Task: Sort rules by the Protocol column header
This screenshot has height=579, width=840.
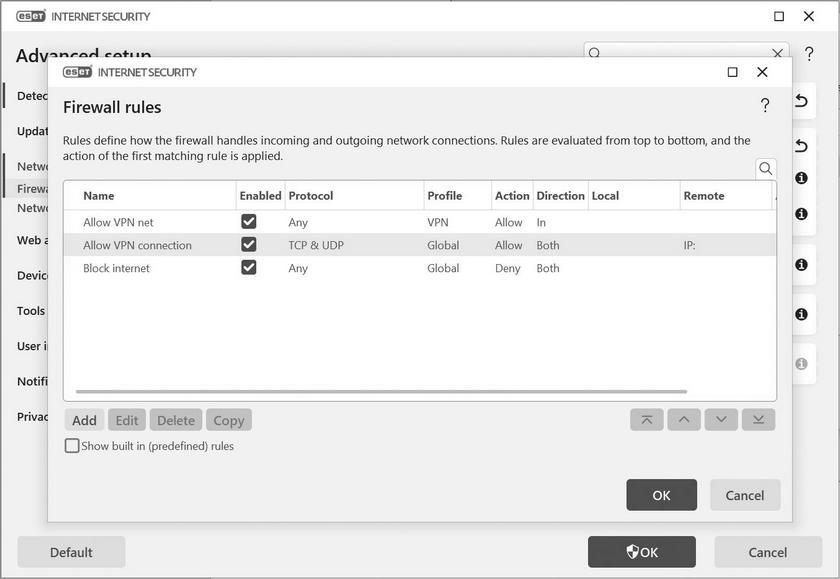Action: coord(311,196)
